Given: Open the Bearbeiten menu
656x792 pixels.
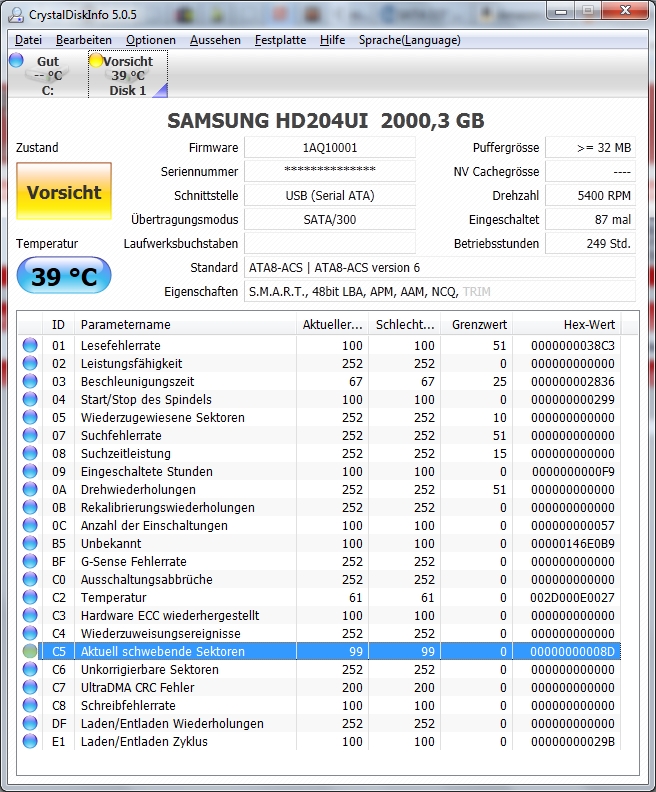Looking at the screenshot, I should point(84,40).
